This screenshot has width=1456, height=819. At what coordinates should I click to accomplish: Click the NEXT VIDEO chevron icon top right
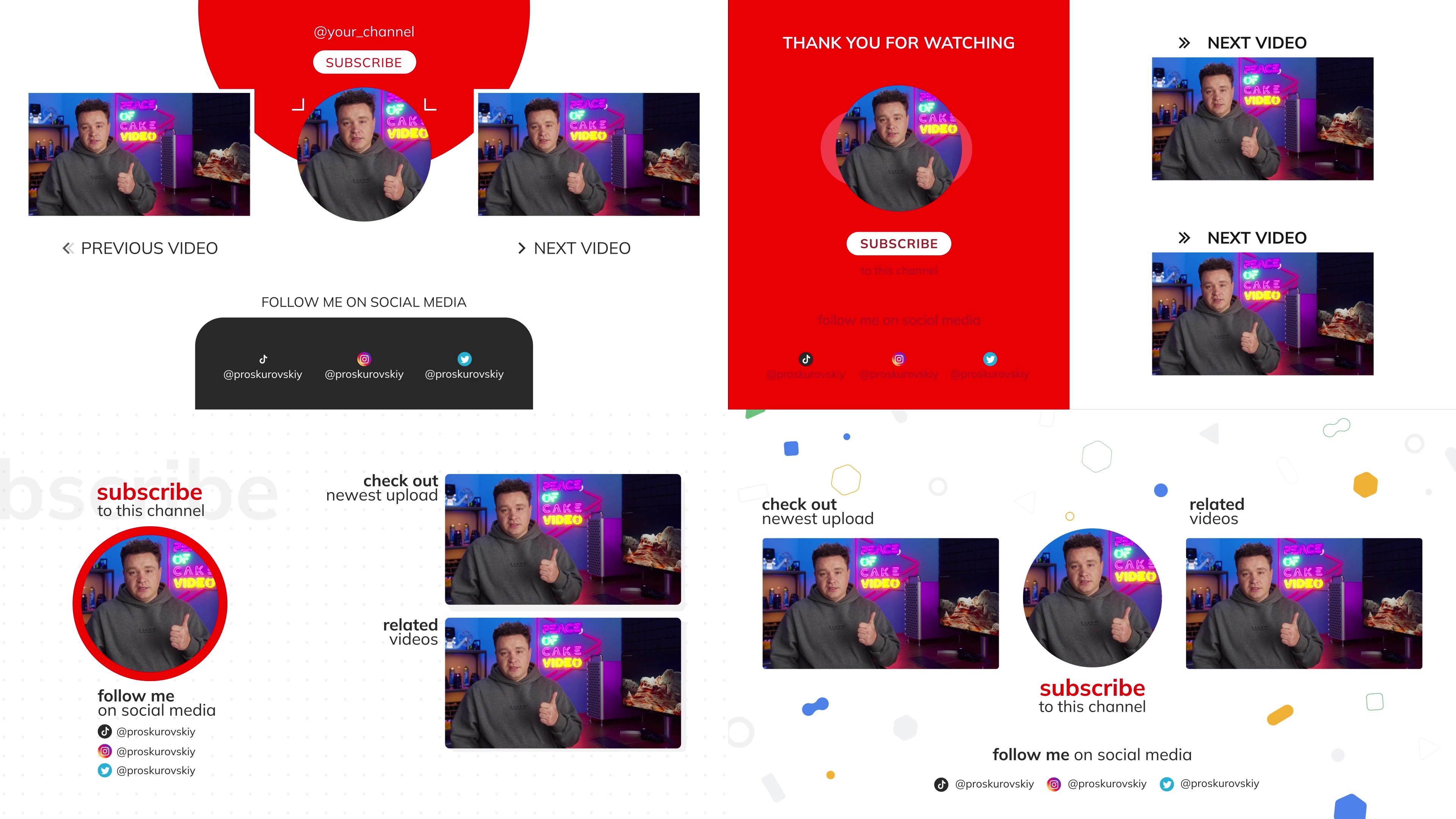tap(1184, 42)
